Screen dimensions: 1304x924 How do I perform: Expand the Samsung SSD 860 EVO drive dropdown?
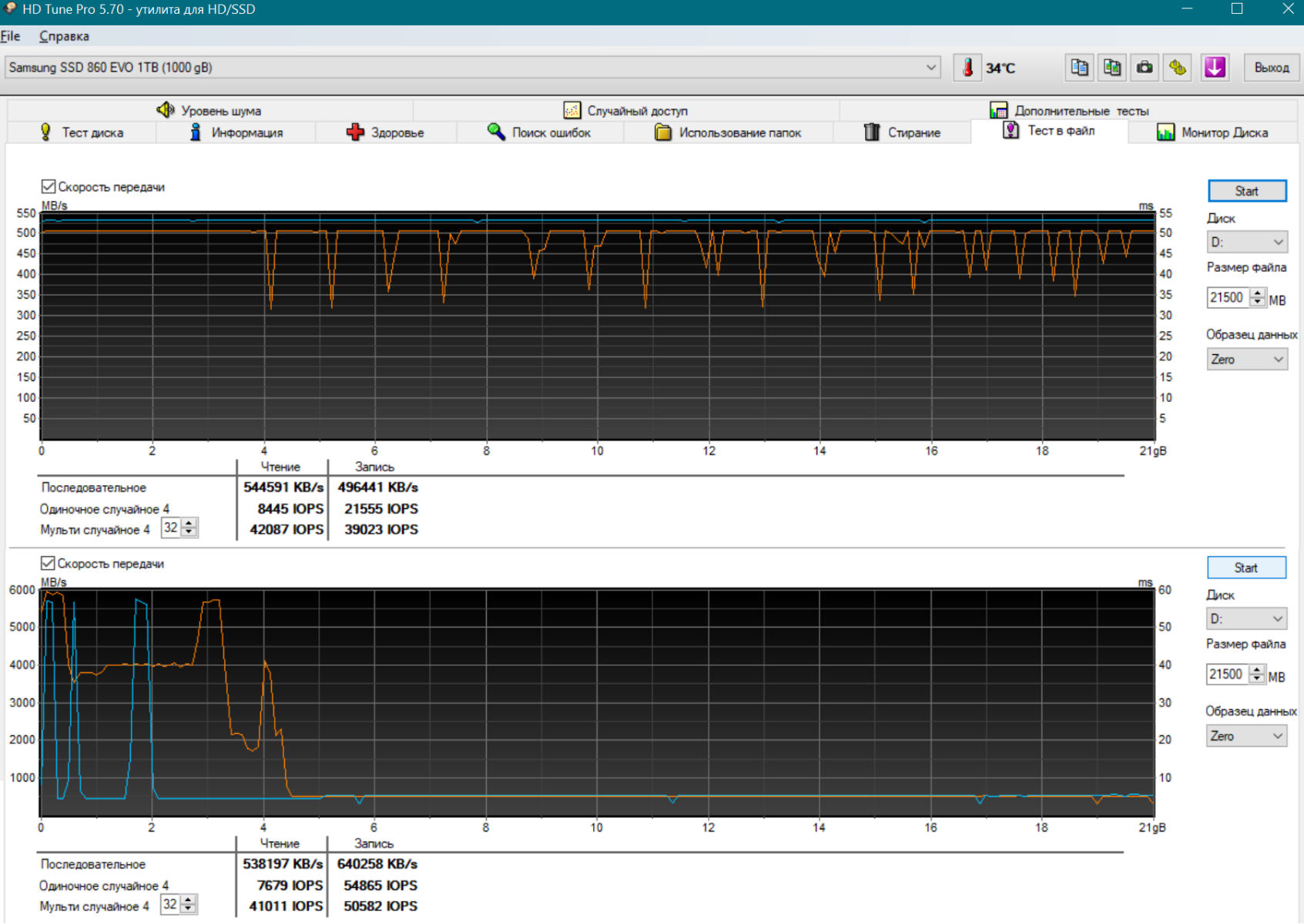930,68
